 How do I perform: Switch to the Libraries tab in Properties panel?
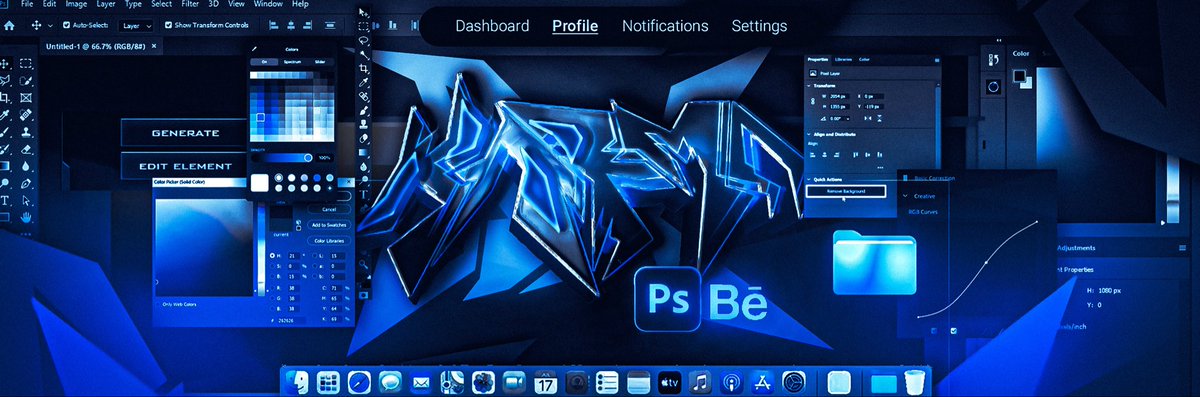click(843, 59)
